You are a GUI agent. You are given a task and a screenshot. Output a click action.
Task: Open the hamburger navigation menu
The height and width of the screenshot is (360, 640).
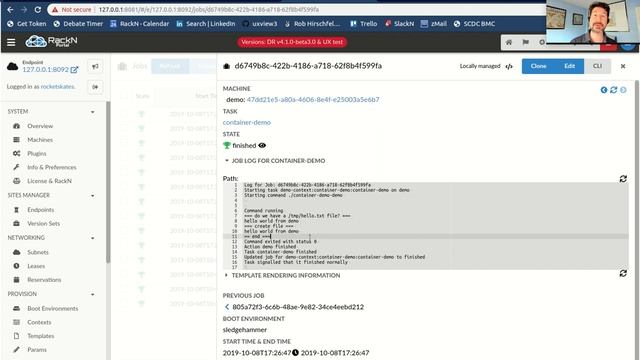pyautogui.click(x=11, y=42)
